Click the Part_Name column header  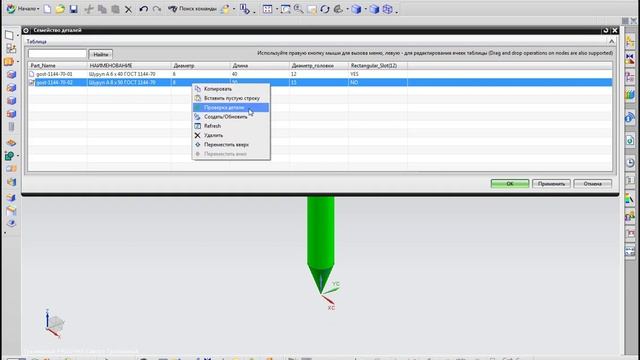(58, 66)
